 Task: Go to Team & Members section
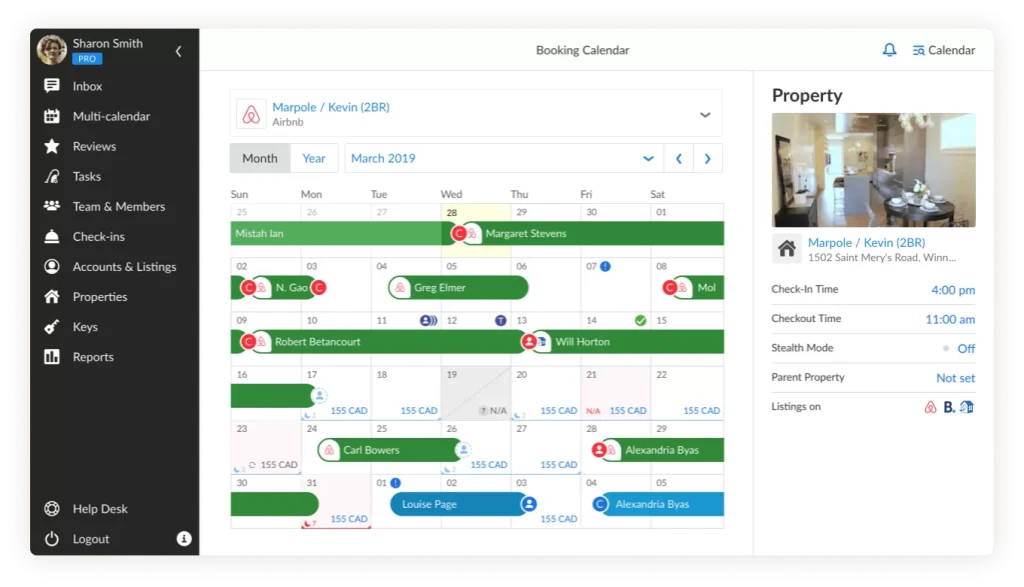point(118,207)
